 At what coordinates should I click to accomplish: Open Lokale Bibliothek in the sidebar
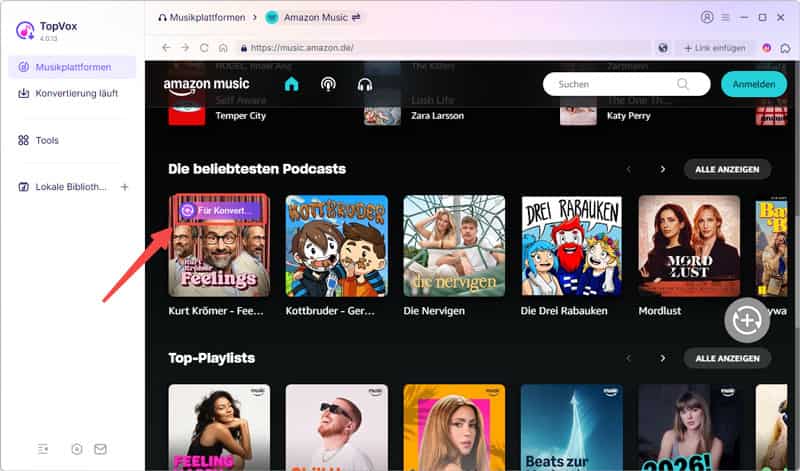coord(62,187)
